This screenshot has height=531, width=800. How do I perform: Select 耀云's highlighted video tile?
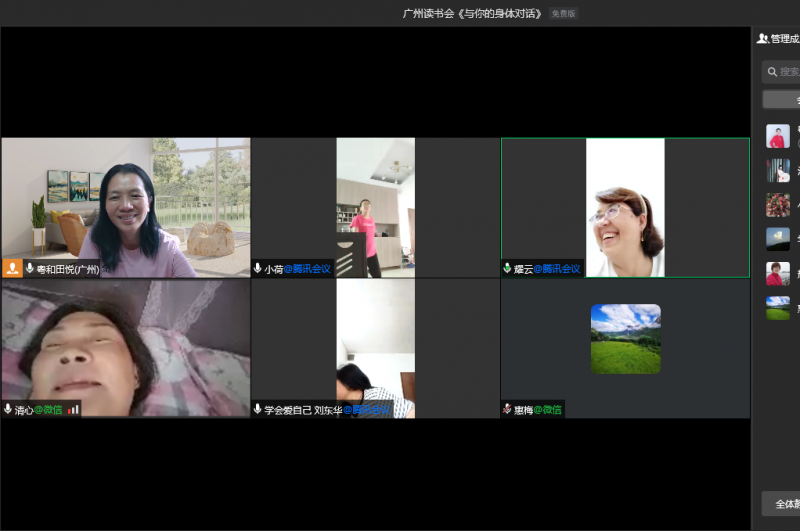(x=625, y=207)
